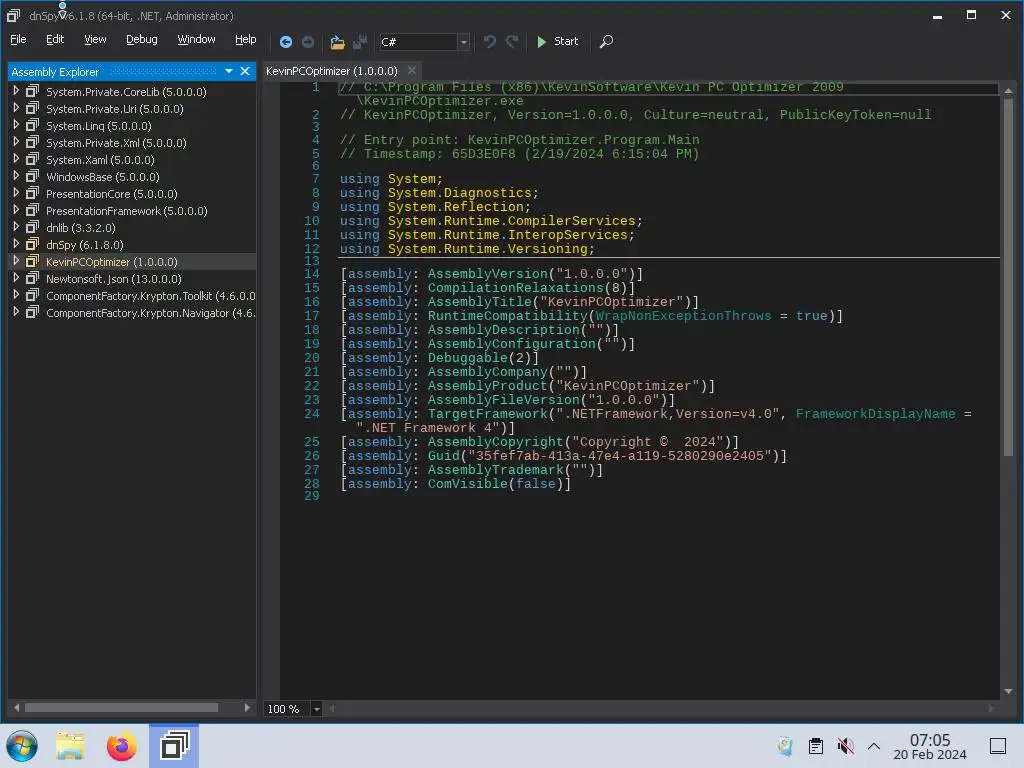The image size is (1024, 768).
Task: Click the Redo toolbar icon
Action: tap(512, 42)
